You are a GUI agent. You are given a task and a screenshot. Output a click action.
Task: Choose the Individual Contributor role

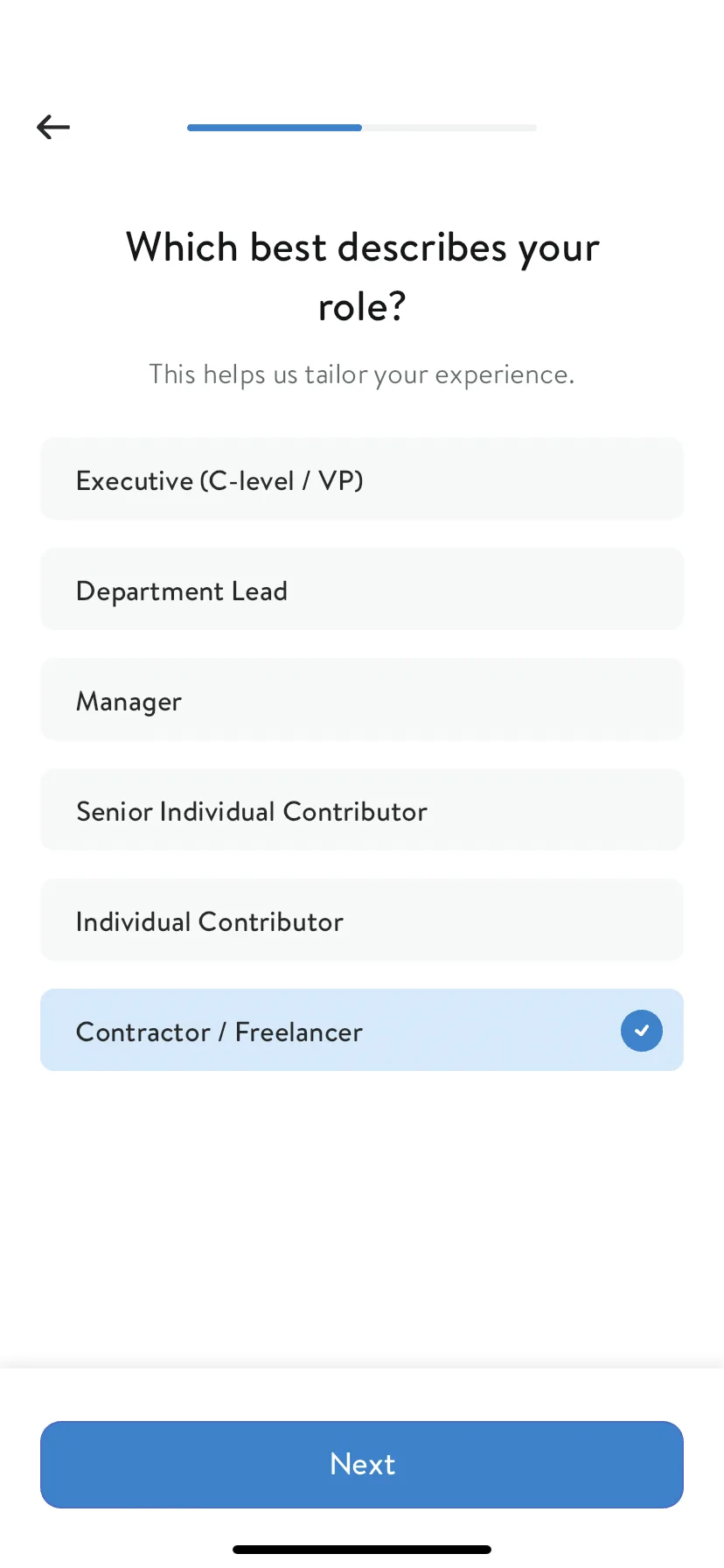pyautogui.click(x=362, y=920)
